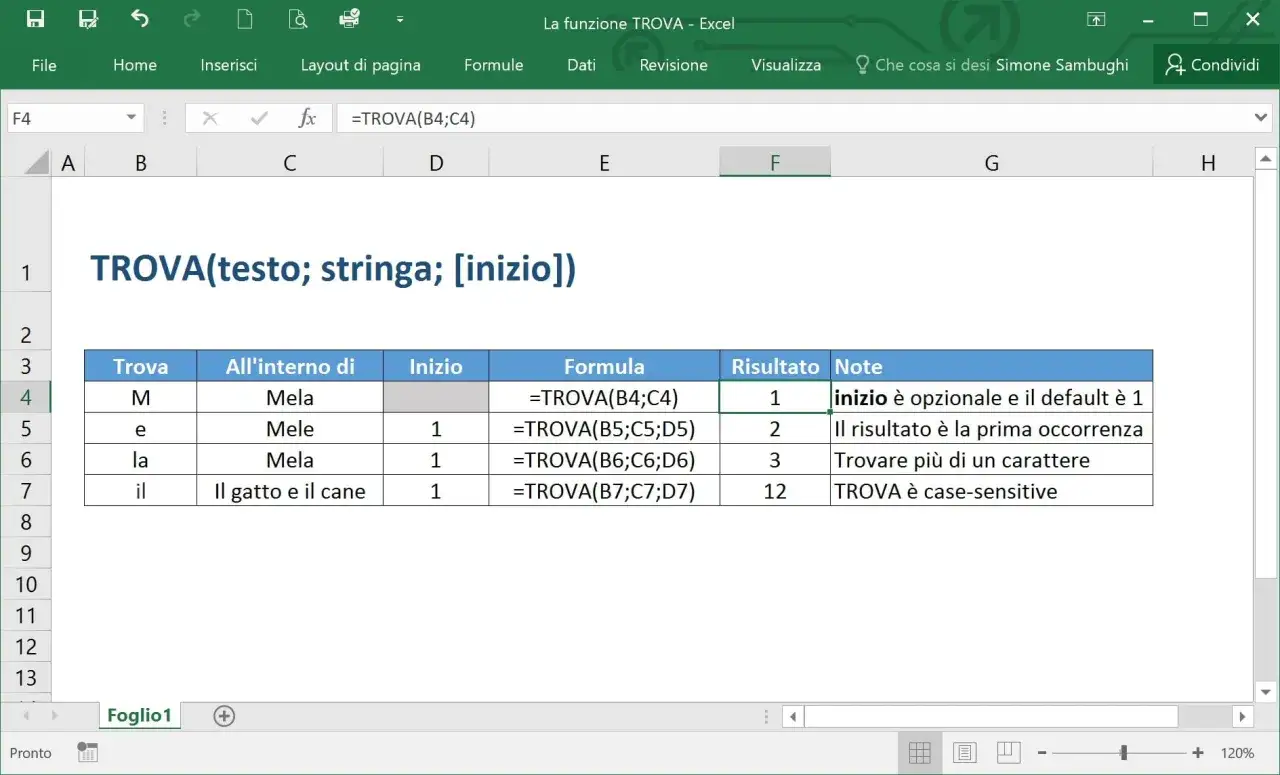The width and height of the screenshot is (1280, 775).
Task: Click the Cancel X in formula bar
Action: tap(209, 118)
